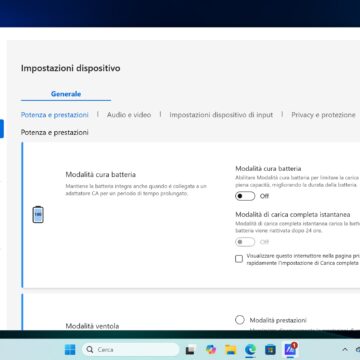Image resolution: width=360 pixels, height=360 pixels.
Task: Click the battery icon beside Modalità cura batteria
Action: [x=38, y=215]
